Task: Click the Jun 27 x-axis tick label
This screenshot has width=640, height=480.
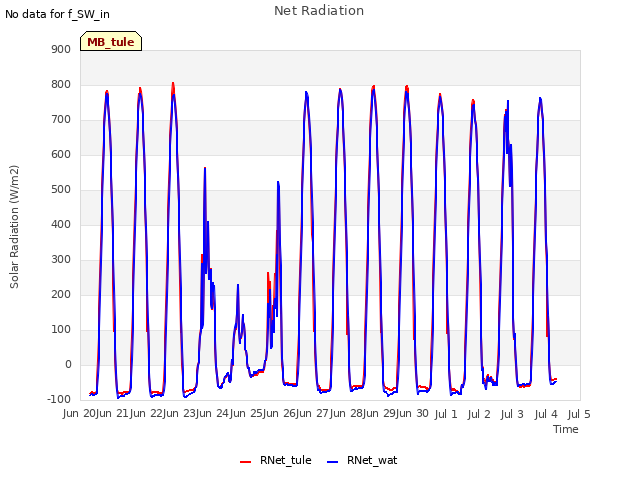Action: click(x=313, y=414)
